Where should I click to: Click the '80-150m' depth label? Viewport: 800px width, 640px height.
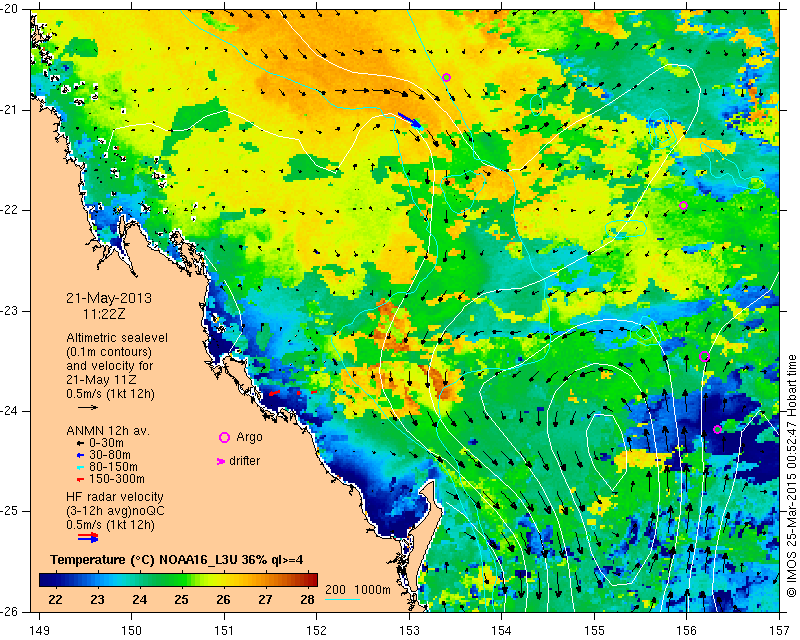[x=113, y=467]
